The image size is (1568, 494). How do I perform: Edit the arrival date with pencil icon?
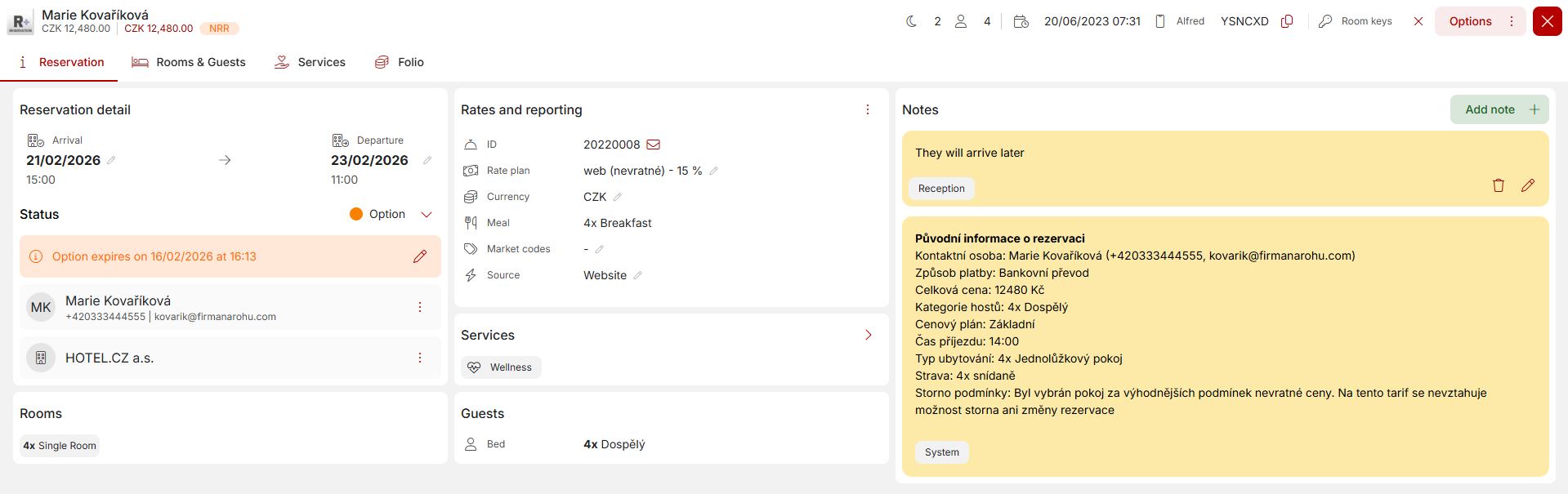[x=111, y=161]
